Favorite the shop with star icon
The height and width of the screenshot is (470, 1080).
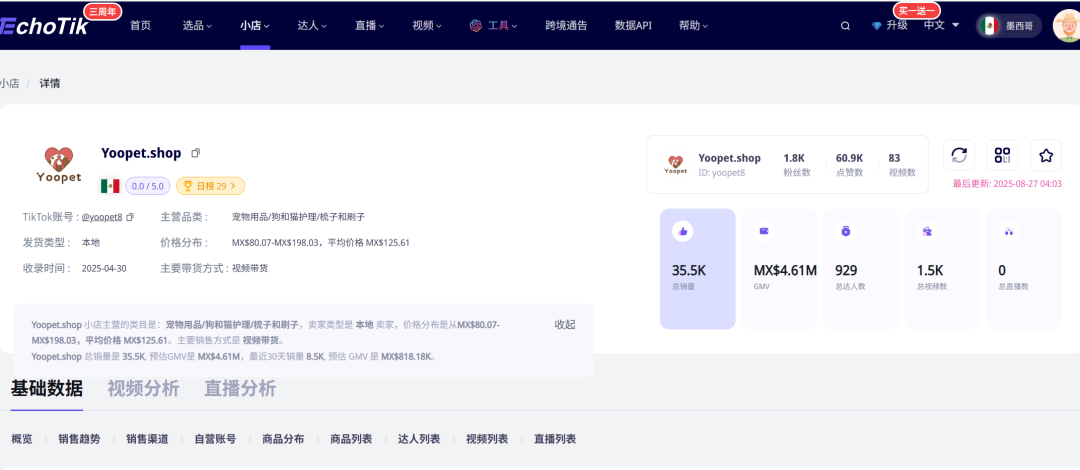coord(1046,155)
